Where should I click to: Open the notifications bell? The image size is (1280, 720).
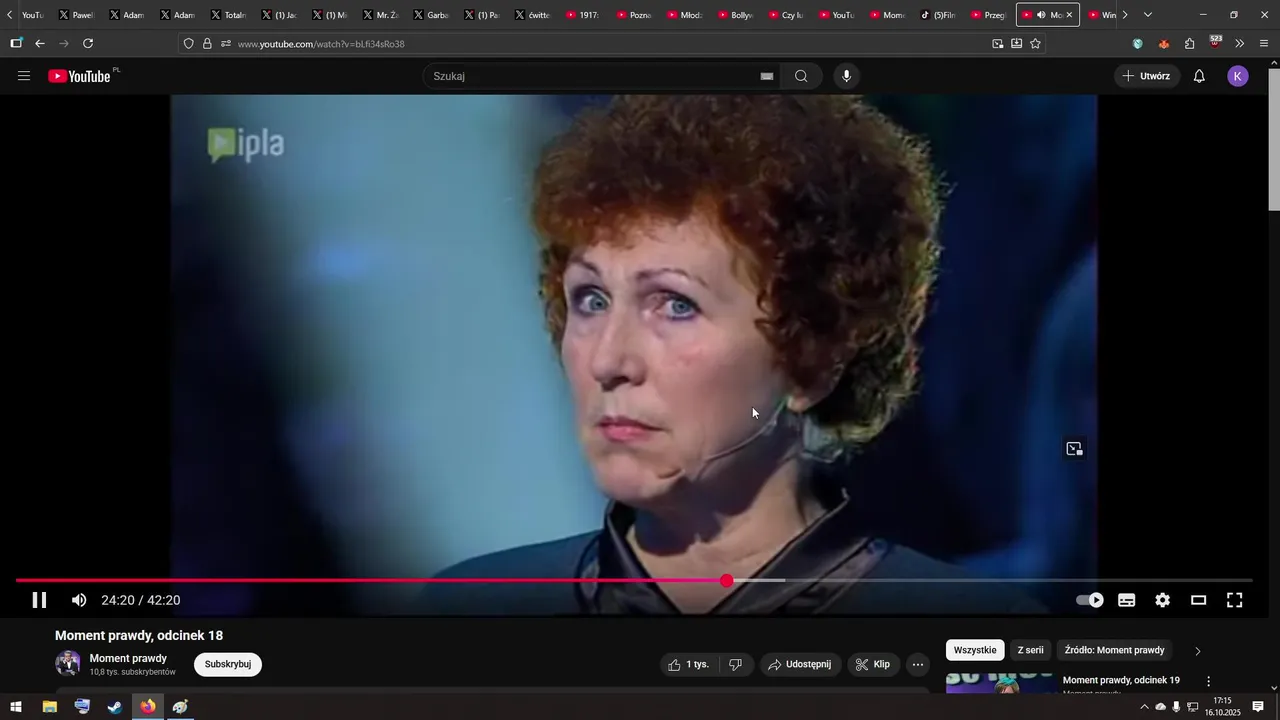(x=1199, y=76)
